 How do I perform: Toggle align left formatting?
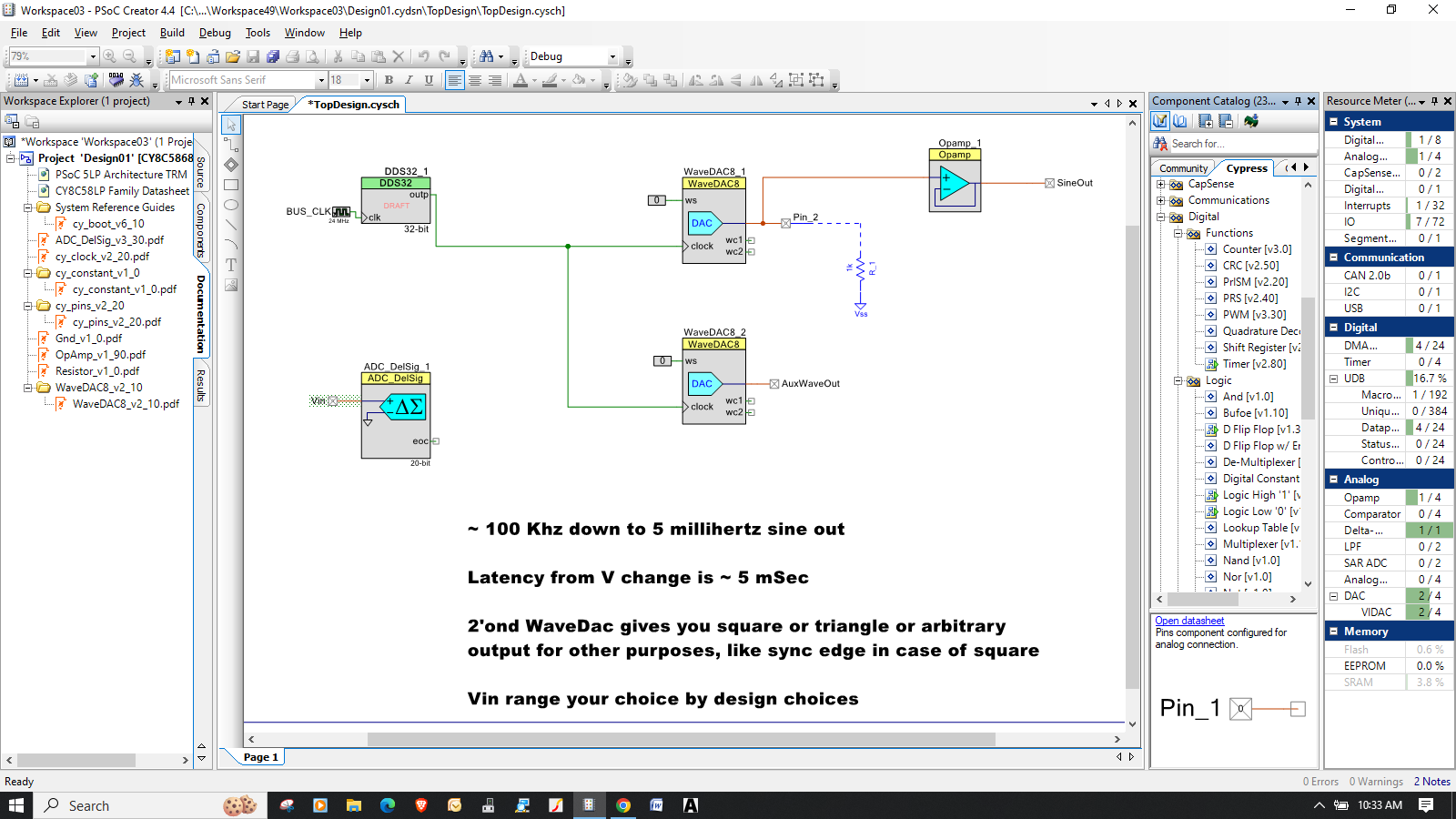(454, 80)
